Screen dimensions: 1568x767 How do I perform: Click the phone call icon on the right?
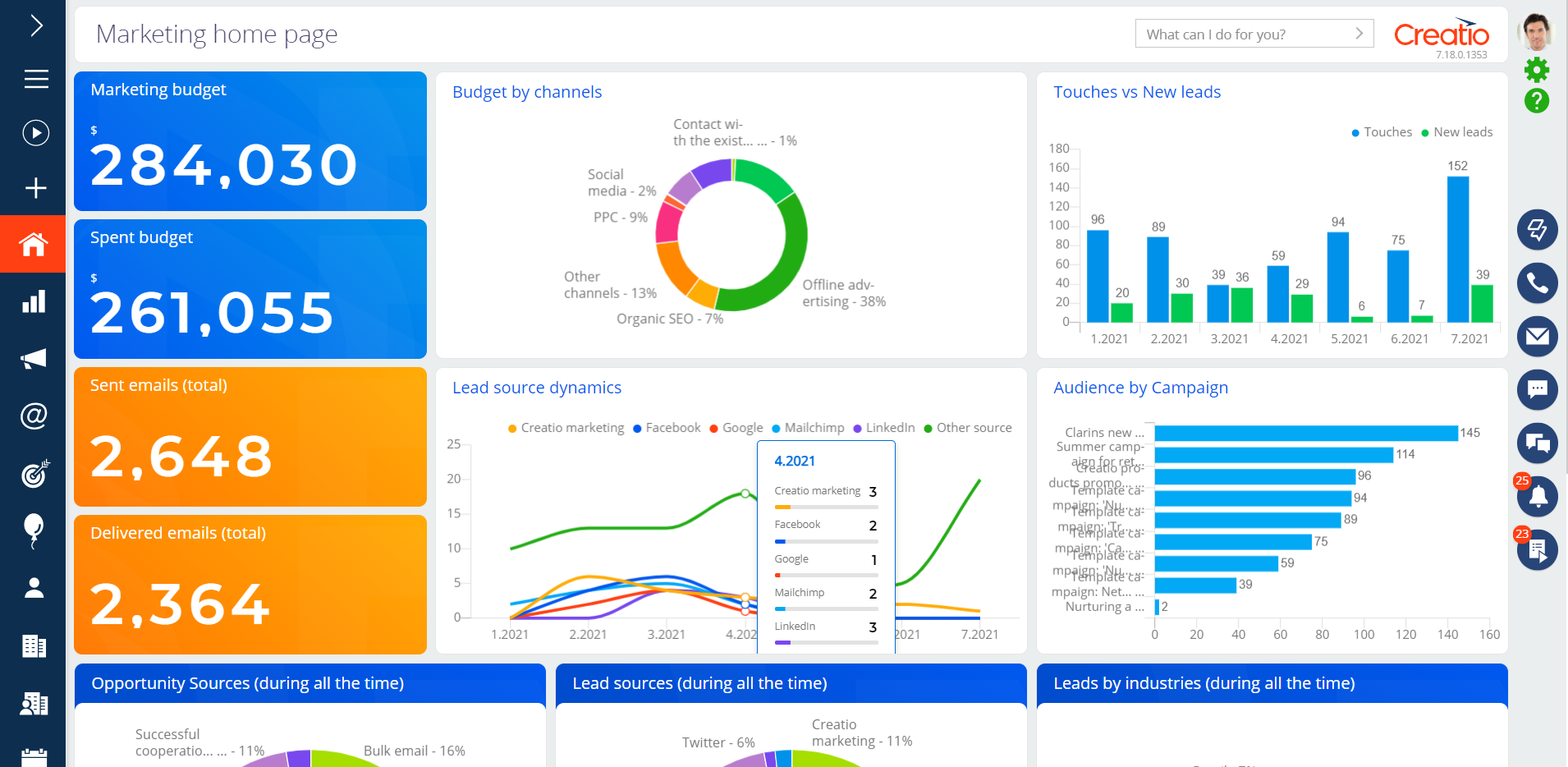tap(1538, 283)
